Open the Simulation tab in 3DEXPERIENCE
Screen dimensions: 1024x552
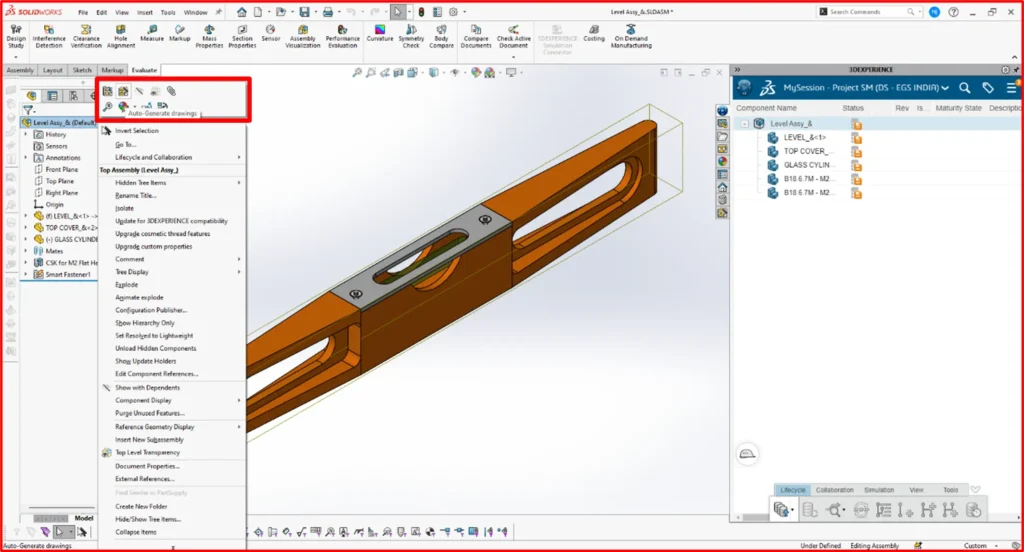pos(878,490)
